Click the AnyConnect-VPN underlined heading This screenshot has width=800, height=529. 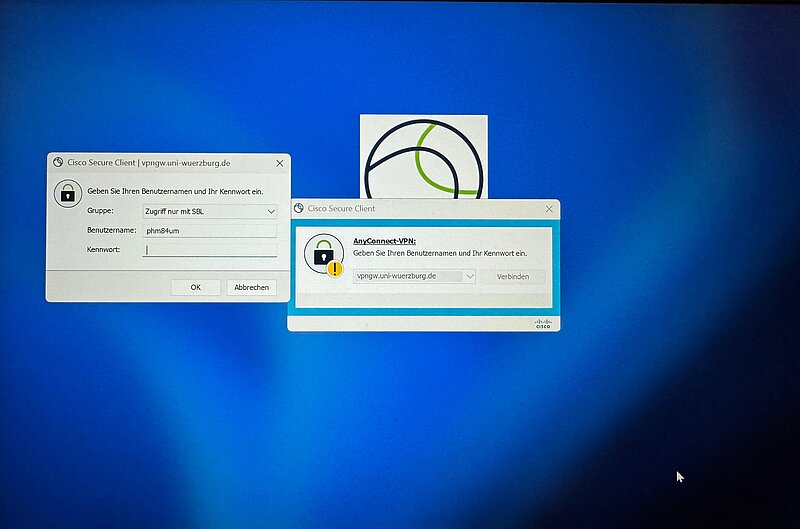(384, 241)
